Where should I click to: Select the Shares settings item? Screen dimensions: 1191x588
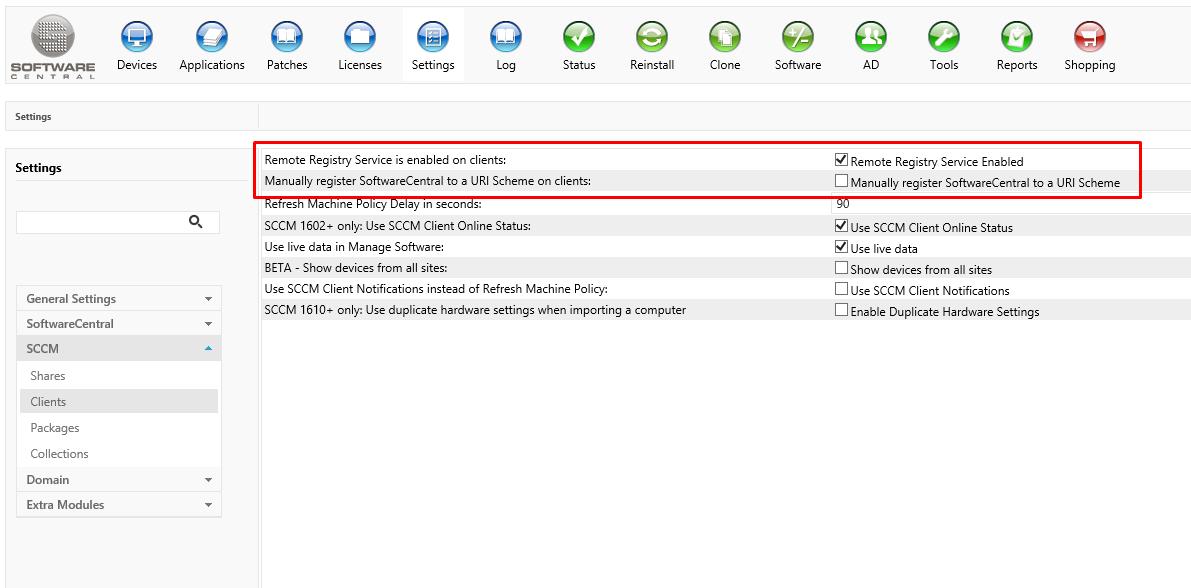[48, 376]
